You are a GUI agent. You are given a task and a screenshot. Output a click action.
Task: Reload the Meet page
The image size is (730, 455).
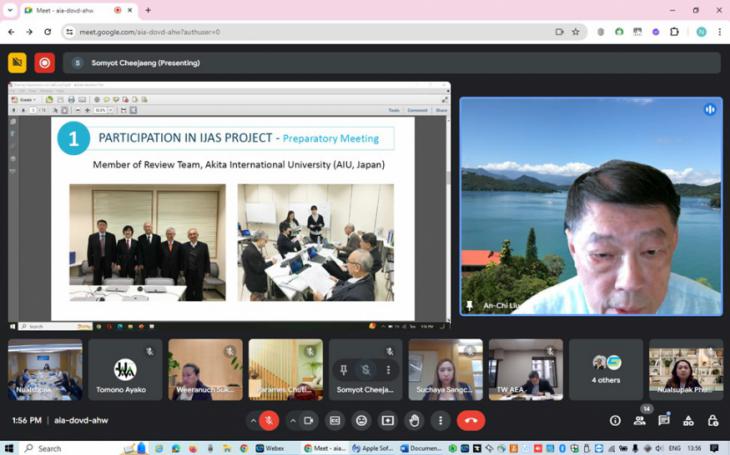[47, 32]
